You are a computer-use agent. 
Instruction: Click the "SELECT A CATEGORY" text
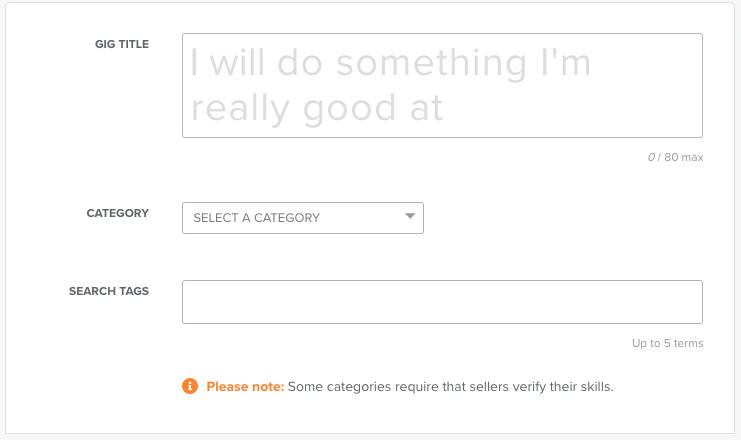point(257,218)
